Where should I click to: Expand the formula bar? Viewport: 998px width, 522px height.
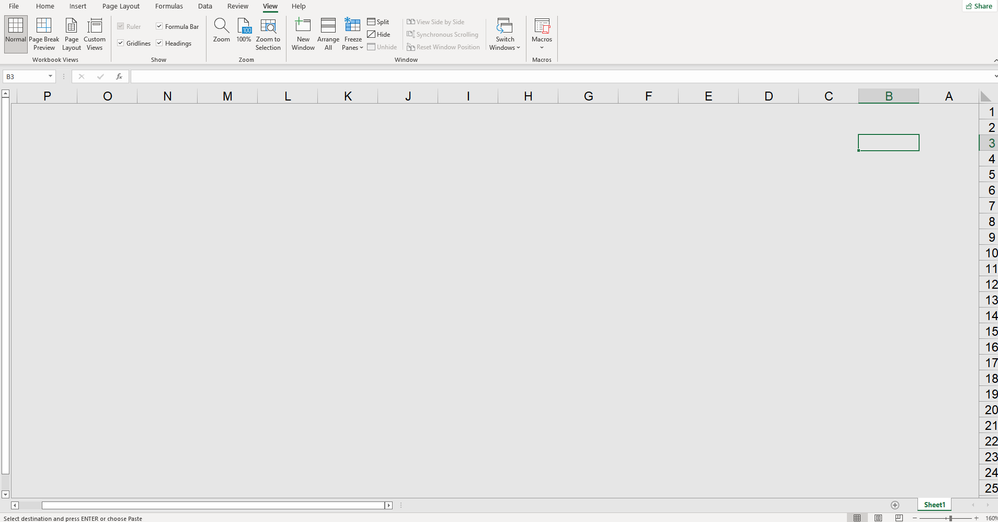tap(995, 76)
